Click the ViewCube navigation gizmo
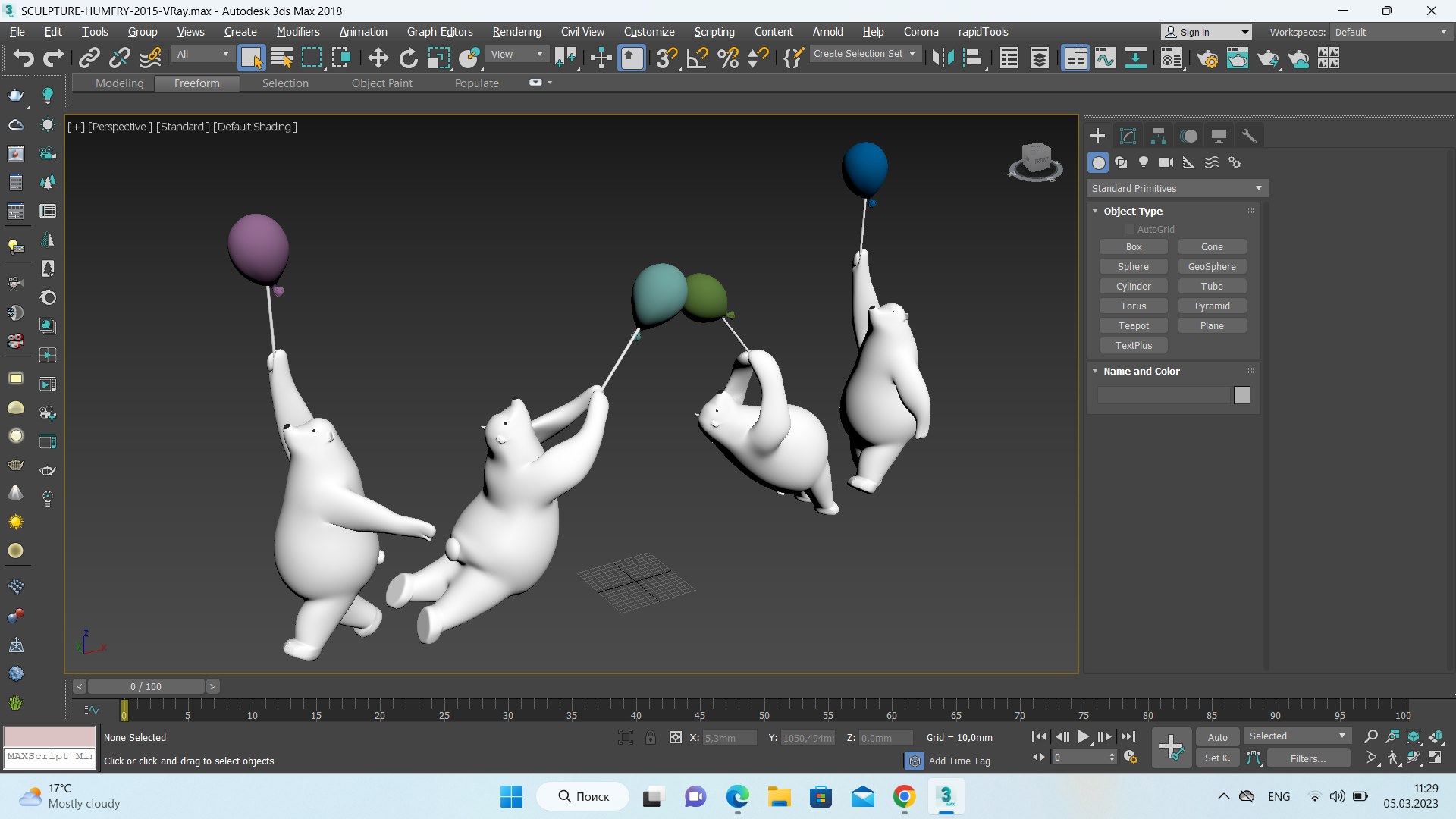Screen dimensions: 1456x819 [1036, 162]
